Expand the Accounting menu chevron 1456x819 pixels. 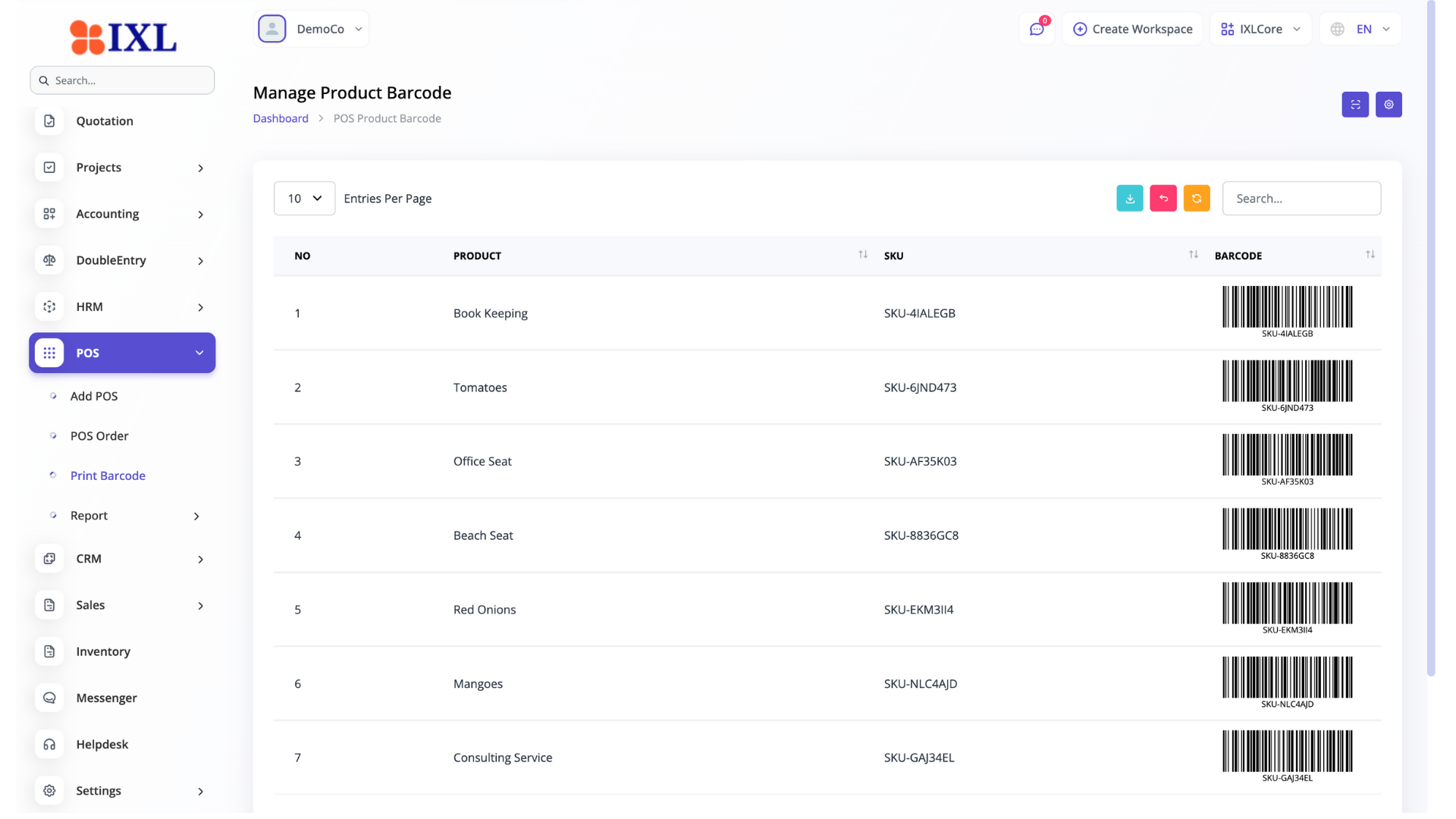(x=201, y=215)
